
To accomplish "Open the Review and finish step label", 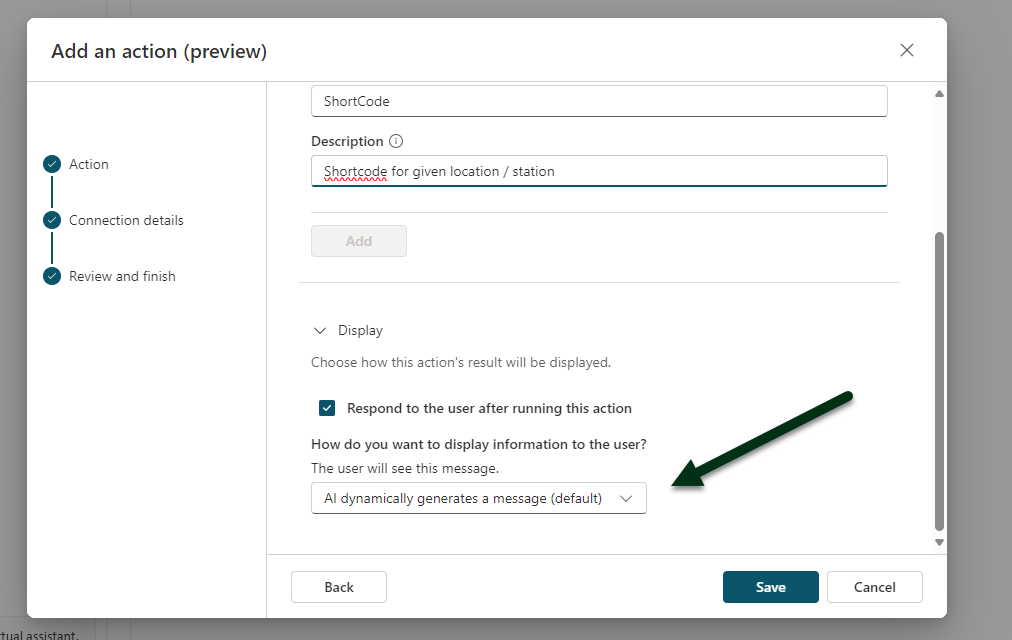I will click(122, 276).
